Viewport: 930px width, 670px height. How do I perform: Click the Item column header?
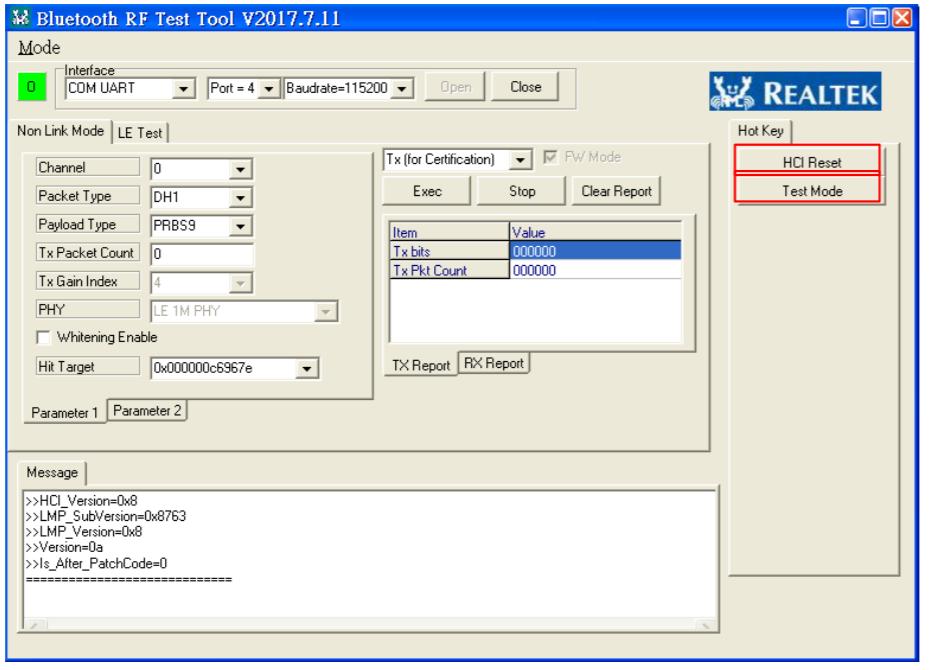(x=449, y=232)
